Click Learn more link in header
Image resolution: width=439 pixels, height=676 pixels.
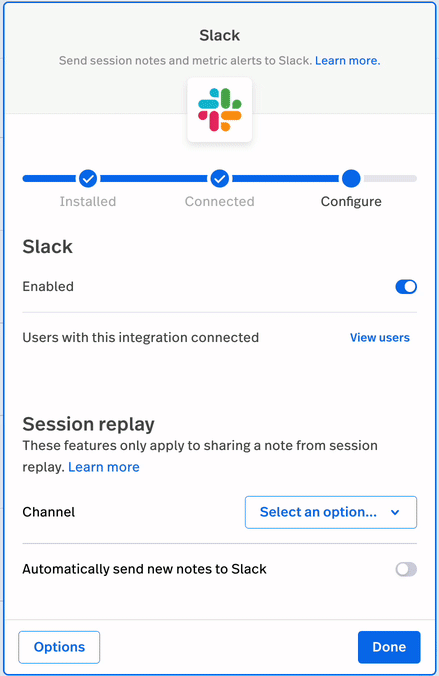(x=348, y=61)
